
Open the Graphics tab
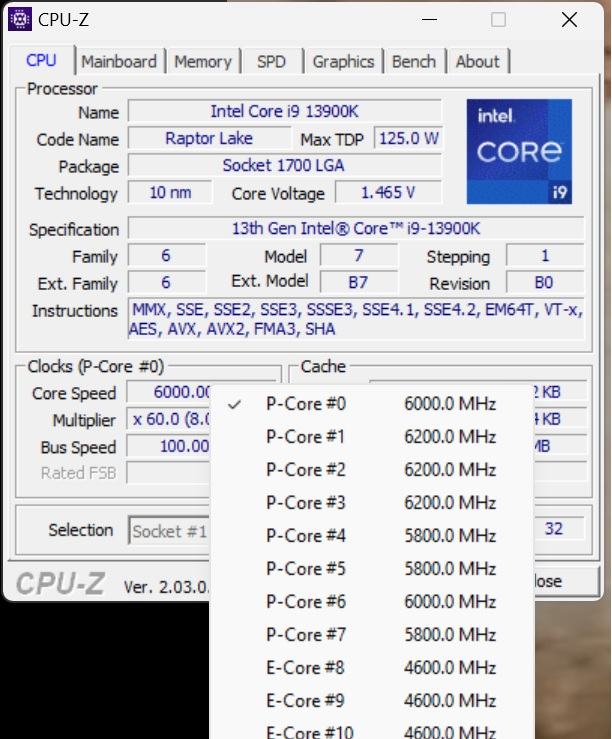[x=343, y=61]
